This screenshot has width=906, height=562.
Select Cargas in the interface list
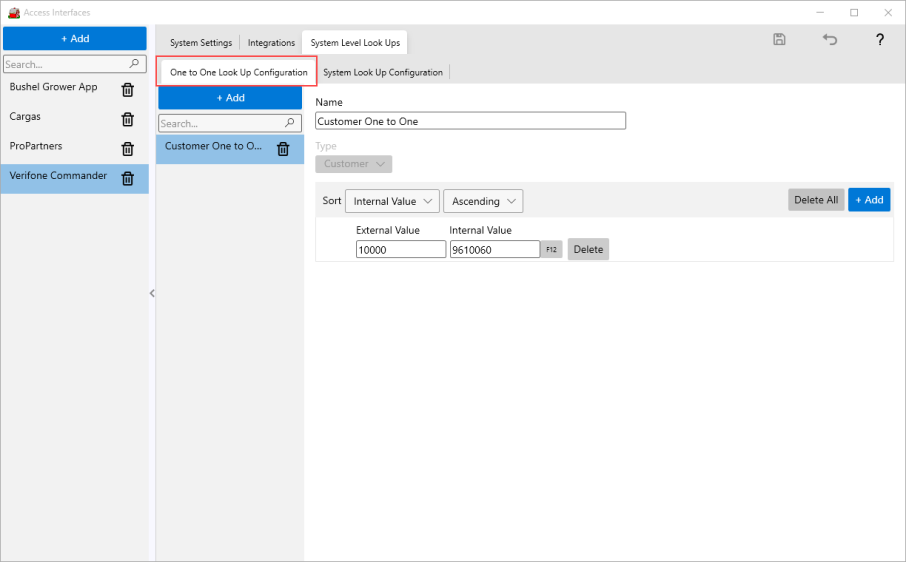(x=26, y=117)
